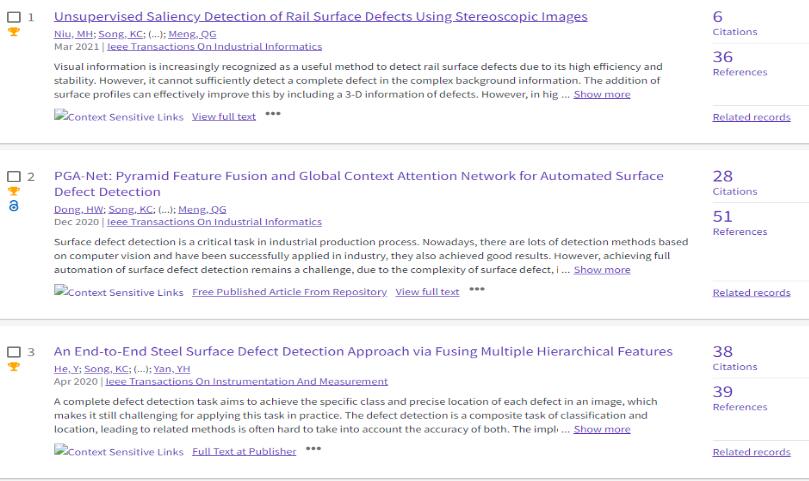Click the open access icon for record 2

pyautogui.click(x=13, y=206)
